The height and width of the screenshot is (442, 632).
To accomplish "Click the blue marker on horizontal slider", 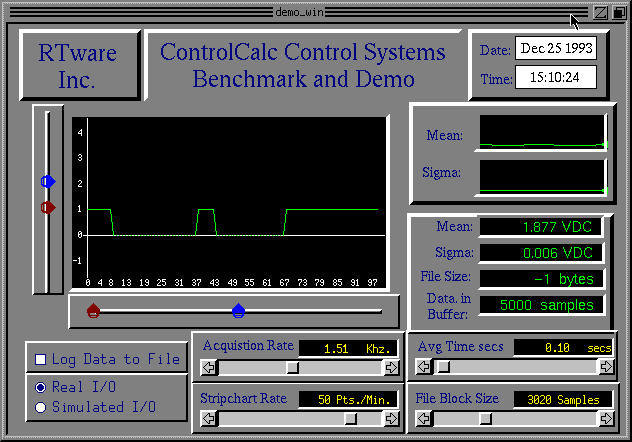I will coord(238,310).
